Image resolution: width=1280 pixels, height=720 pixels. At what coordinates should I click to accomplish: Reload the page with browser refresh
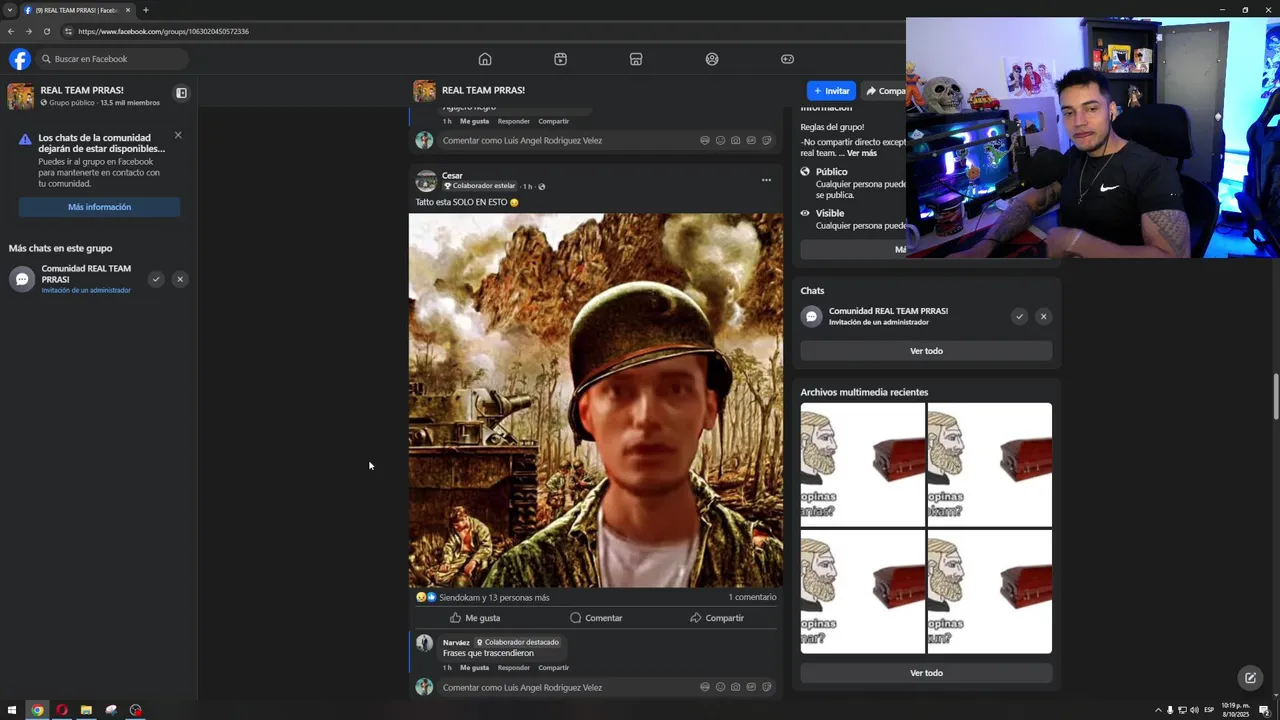click(46, 31)
